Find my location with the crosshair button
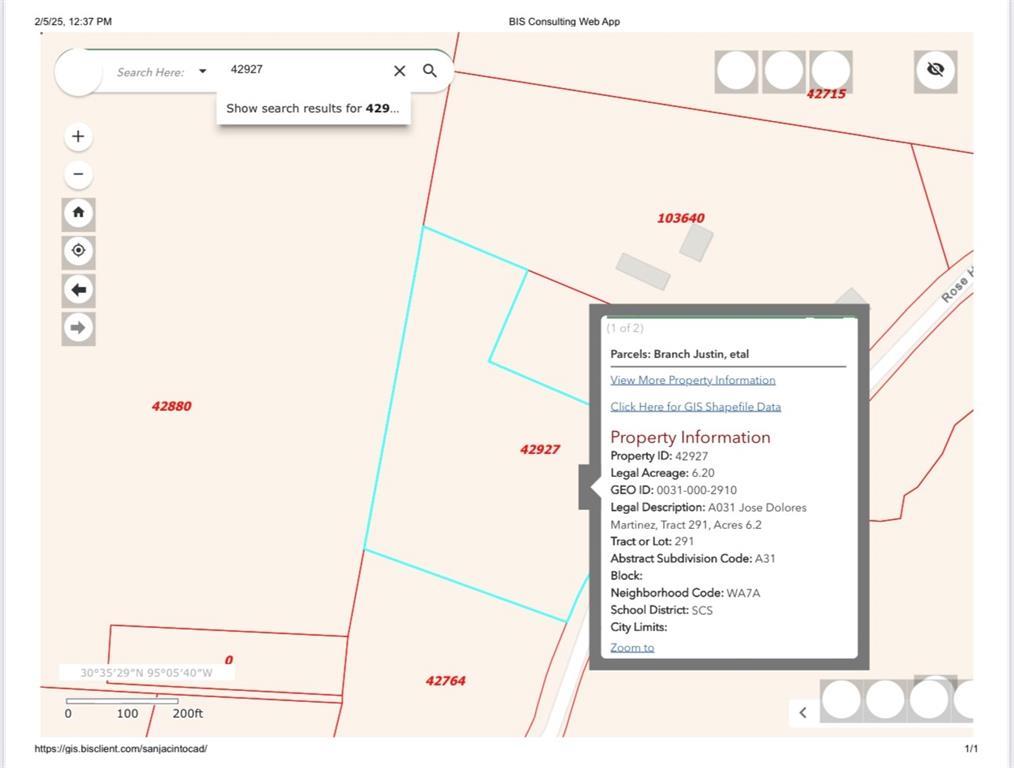This screenshot has height=768, width=1014. coord(78,251)
